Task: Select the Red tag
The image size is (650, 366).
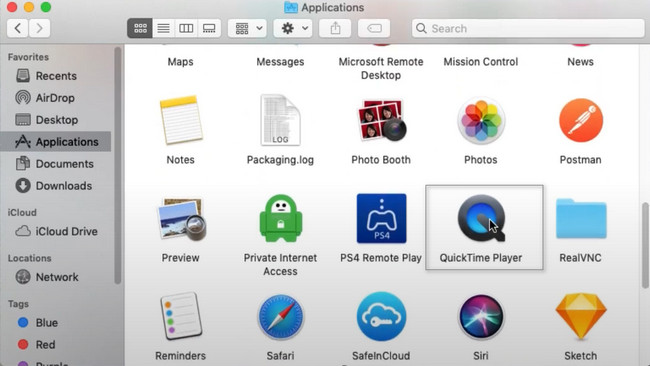Action: (56, 344)
